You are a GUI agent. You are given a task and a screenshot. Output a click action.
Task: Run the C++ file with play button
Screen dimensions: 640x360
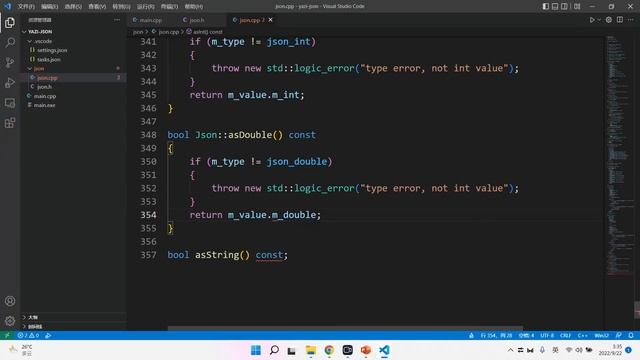tap(592, 20)
